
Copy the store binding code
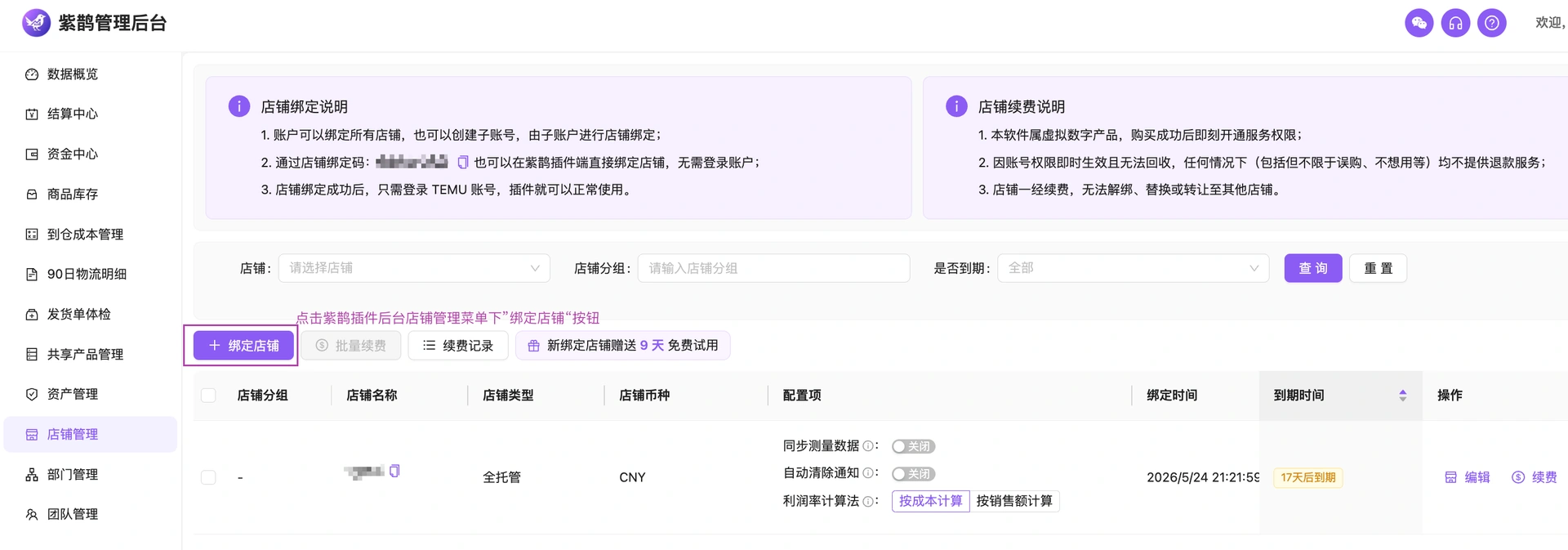click(462, 163)
